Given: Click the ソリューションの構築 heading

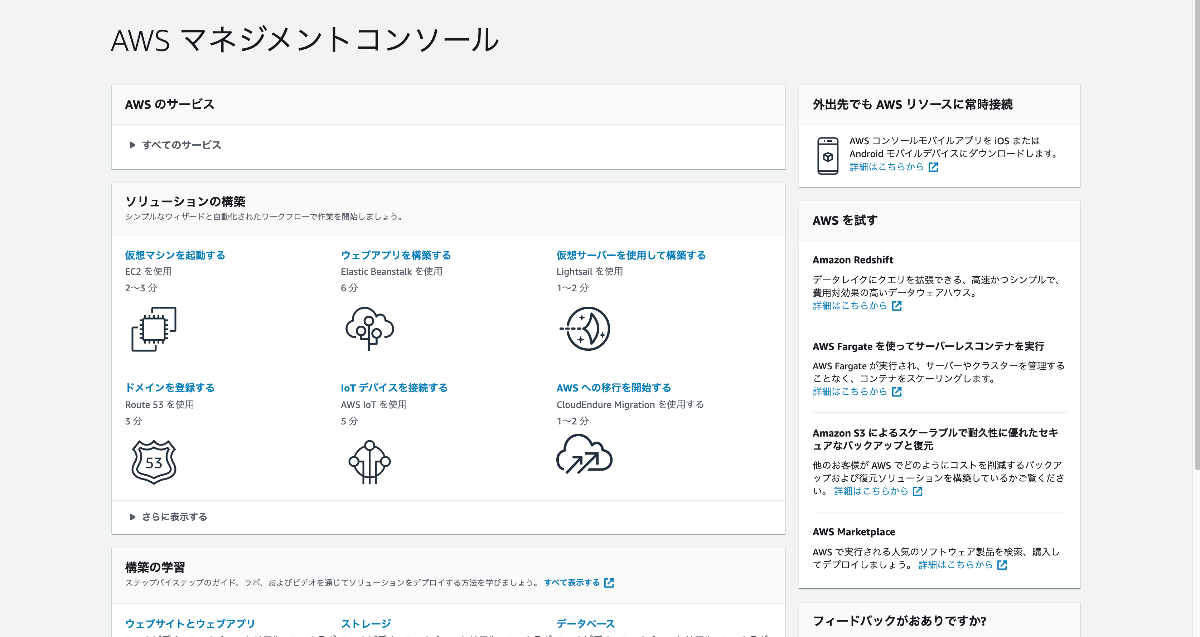Looking at the screenshot, I should 185,201.
